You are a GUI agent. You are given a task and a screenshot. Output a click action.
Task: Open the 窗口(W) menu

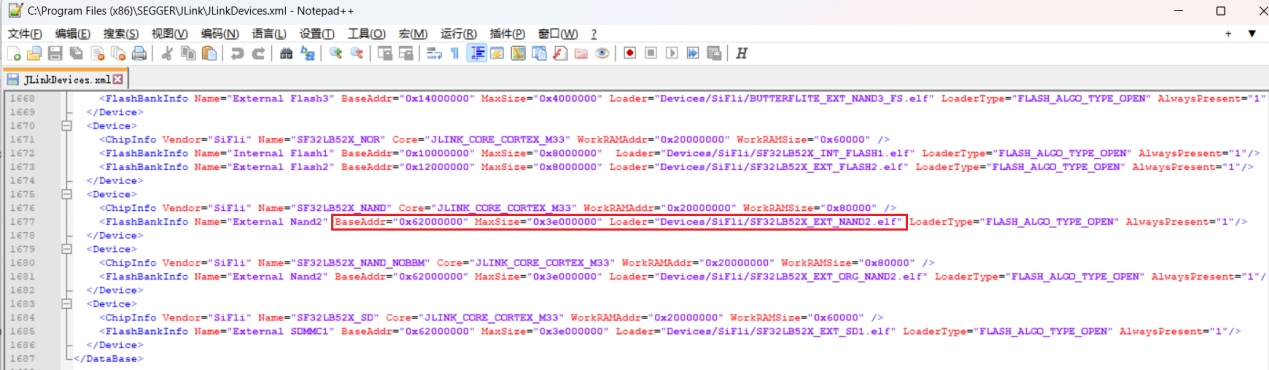pyautogui.click(x=557, y=34)
